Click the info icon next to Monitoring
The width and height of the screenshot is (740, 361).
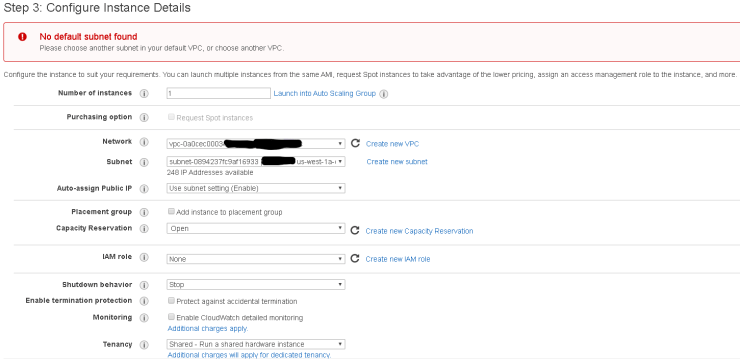tap(144, 318)
